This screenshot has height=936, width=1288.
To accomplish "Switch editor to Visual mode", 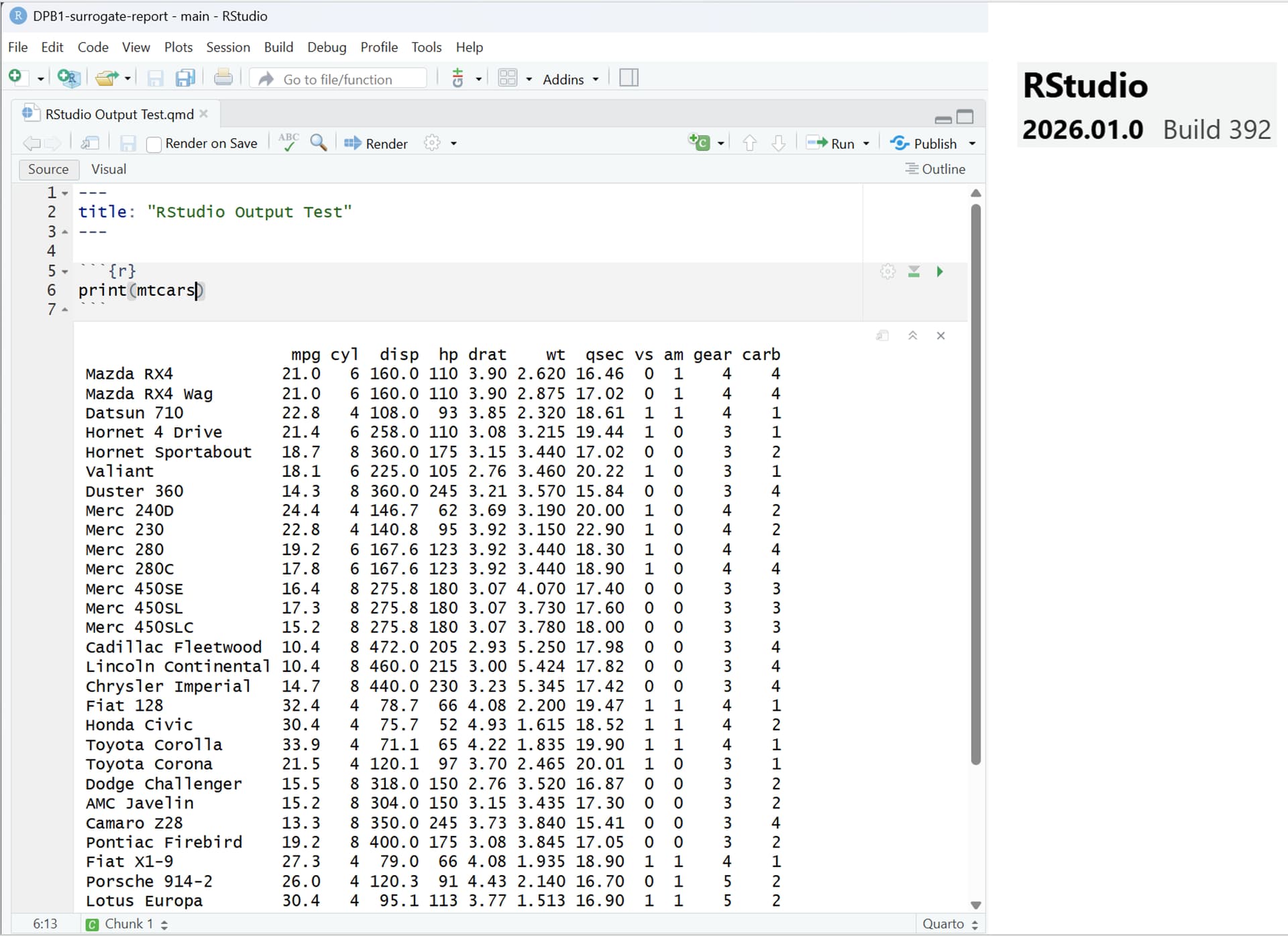I will (109, 169).
